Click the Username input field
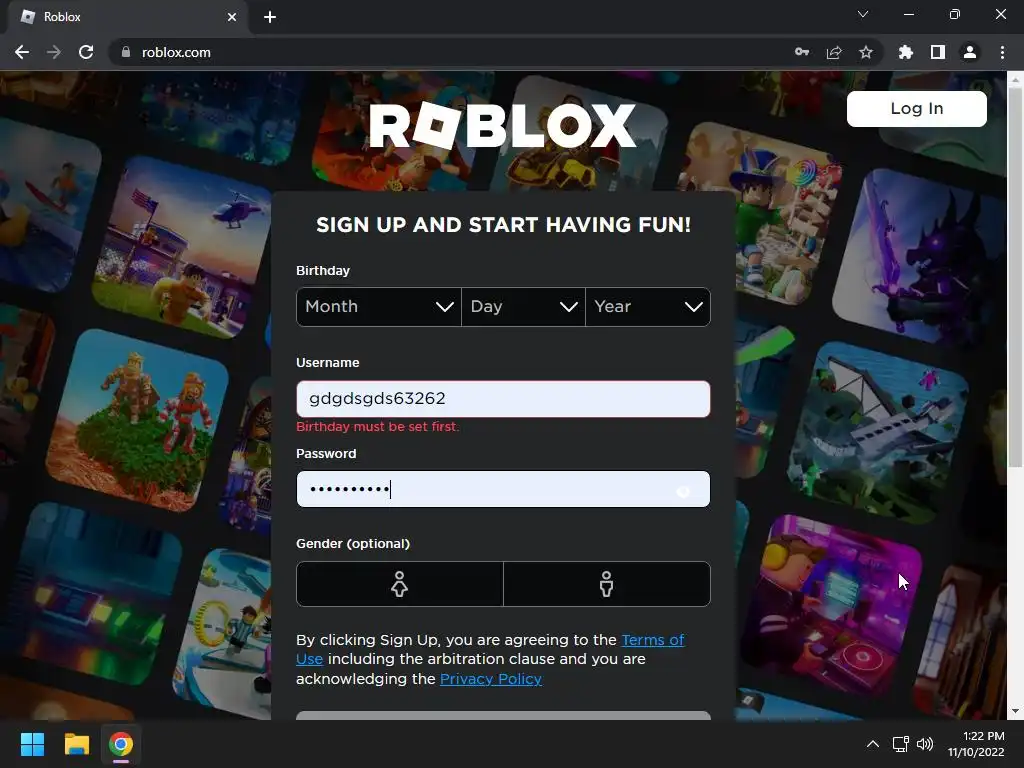 [x=503, y=399]
